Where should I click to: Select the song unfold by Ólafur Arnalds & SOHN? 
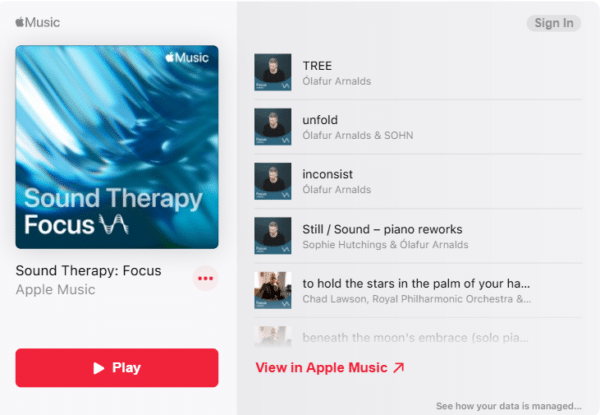click(320, 120)
